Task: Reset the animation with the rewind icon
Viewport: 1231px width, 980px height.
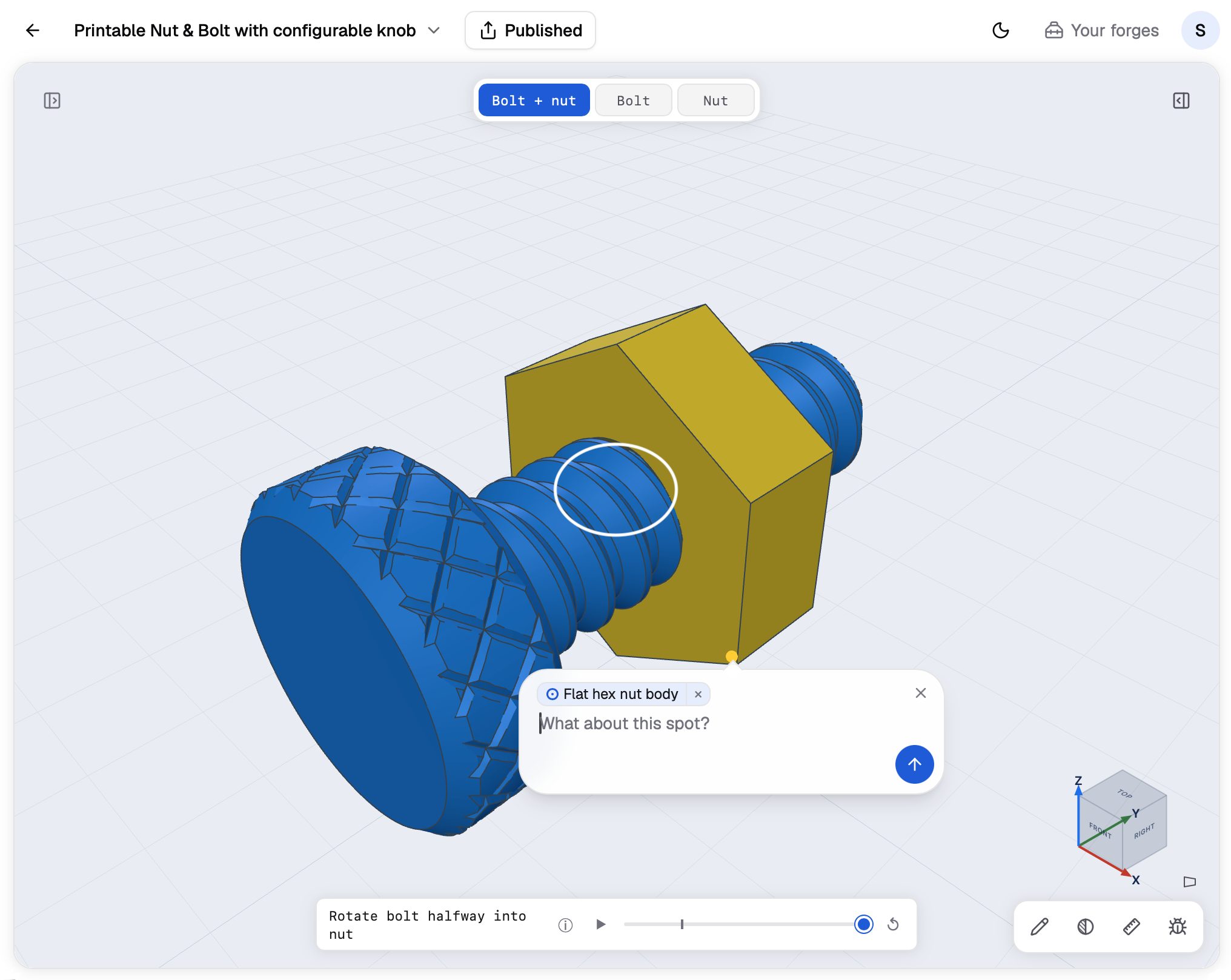Action: 893,924
